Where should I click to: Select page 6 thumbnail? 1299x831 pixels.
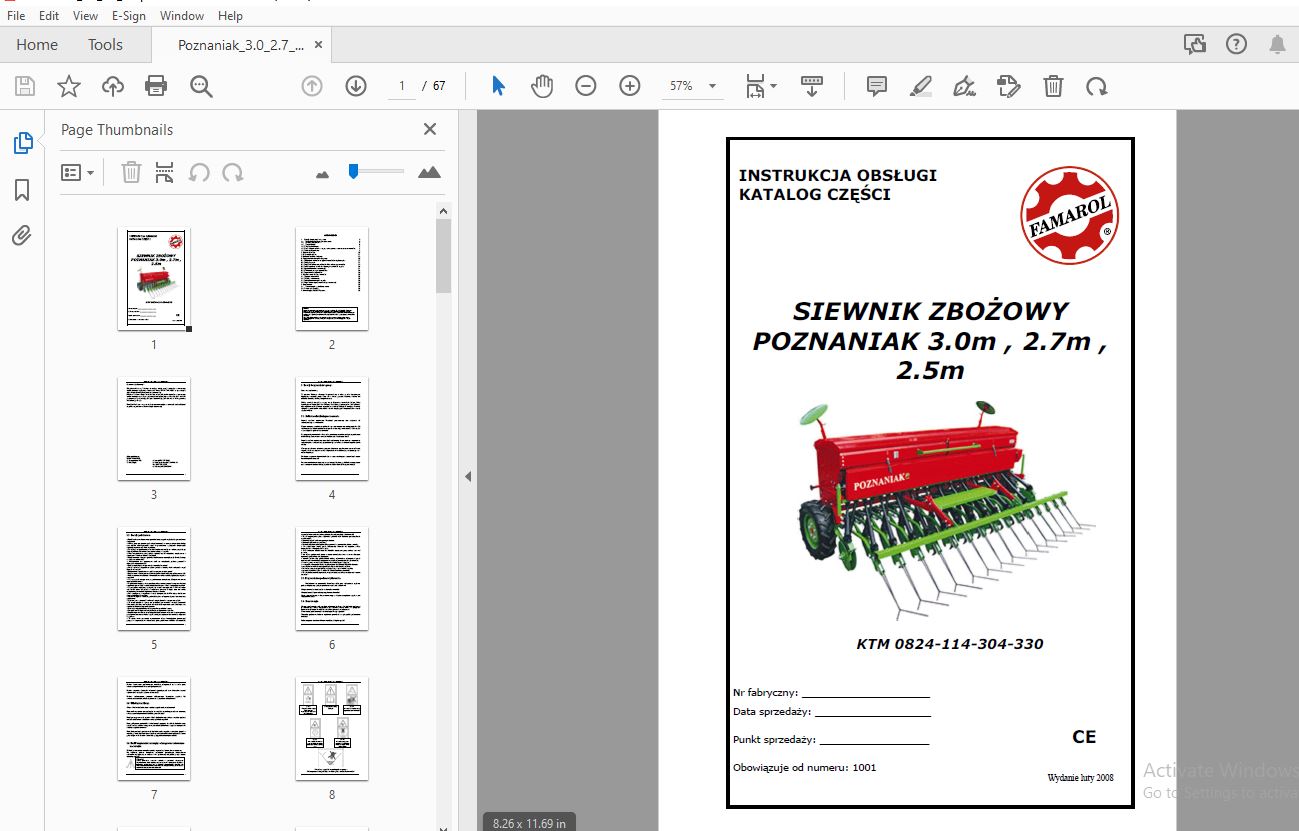[332, 578]
